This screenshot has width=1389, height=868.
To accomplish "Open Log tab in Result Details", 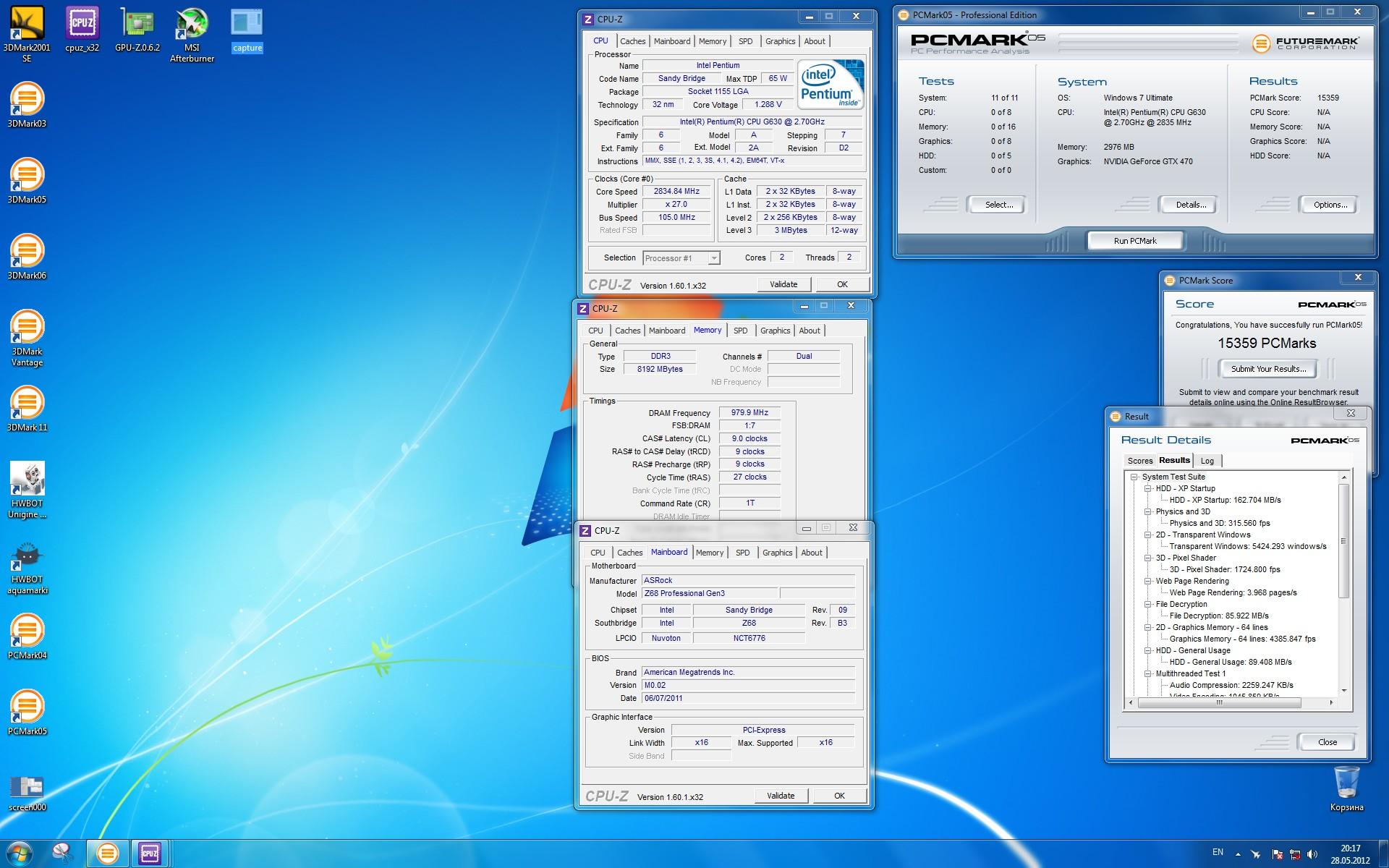I will [x=1207, y=461].
